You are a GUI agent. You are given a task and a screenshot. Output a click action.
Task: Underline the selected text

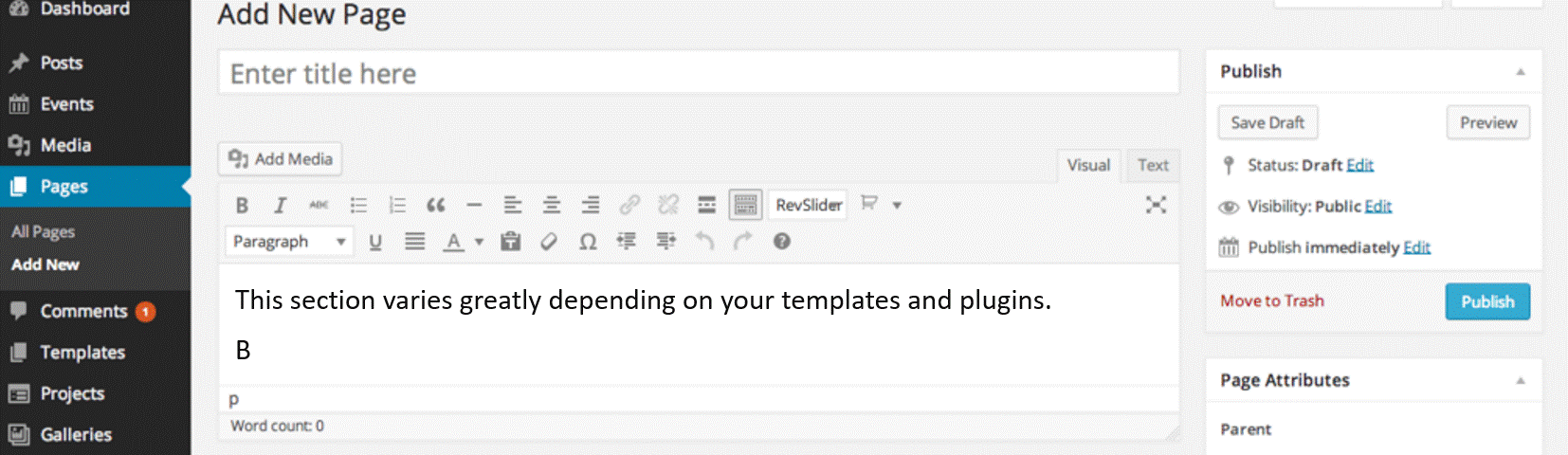(x=375, y=242)
